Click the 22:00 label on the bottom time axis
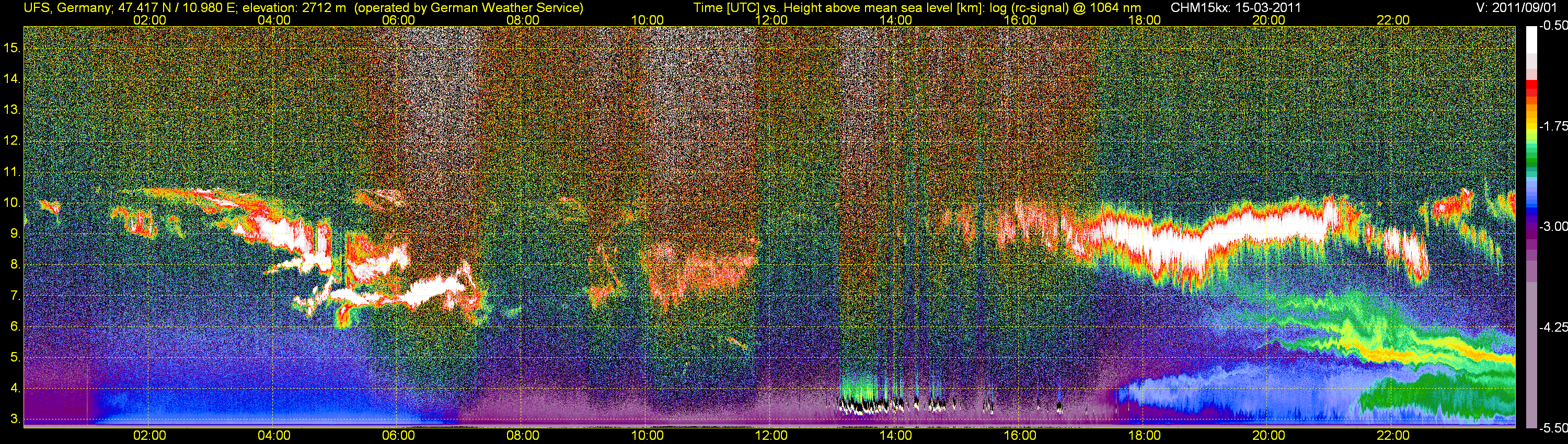The height and width of the screenshot is (444, 1568). [1393, 436]
